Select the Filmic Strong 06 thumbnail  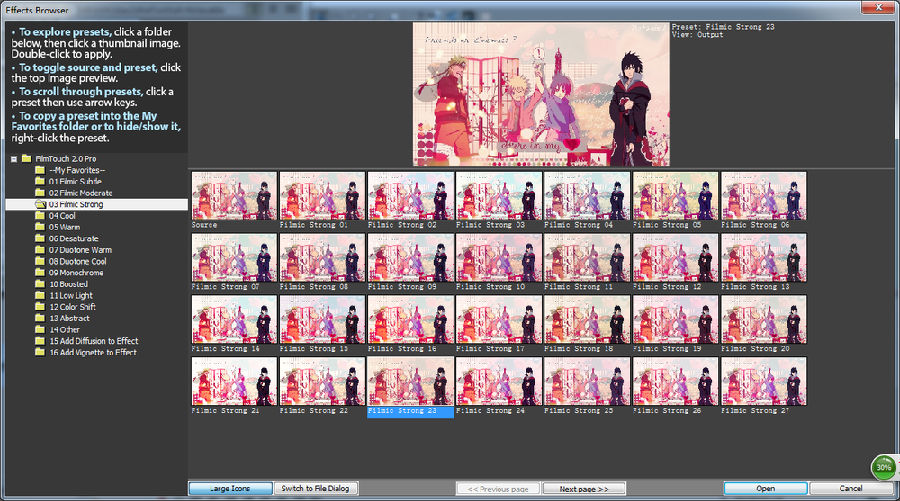coord(763,196)
